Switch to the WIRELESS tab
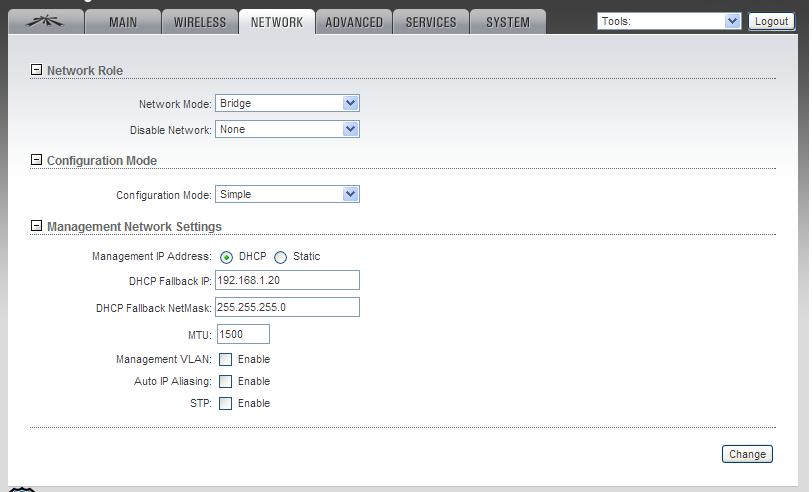Screen dimensions: 812x492 200,22
